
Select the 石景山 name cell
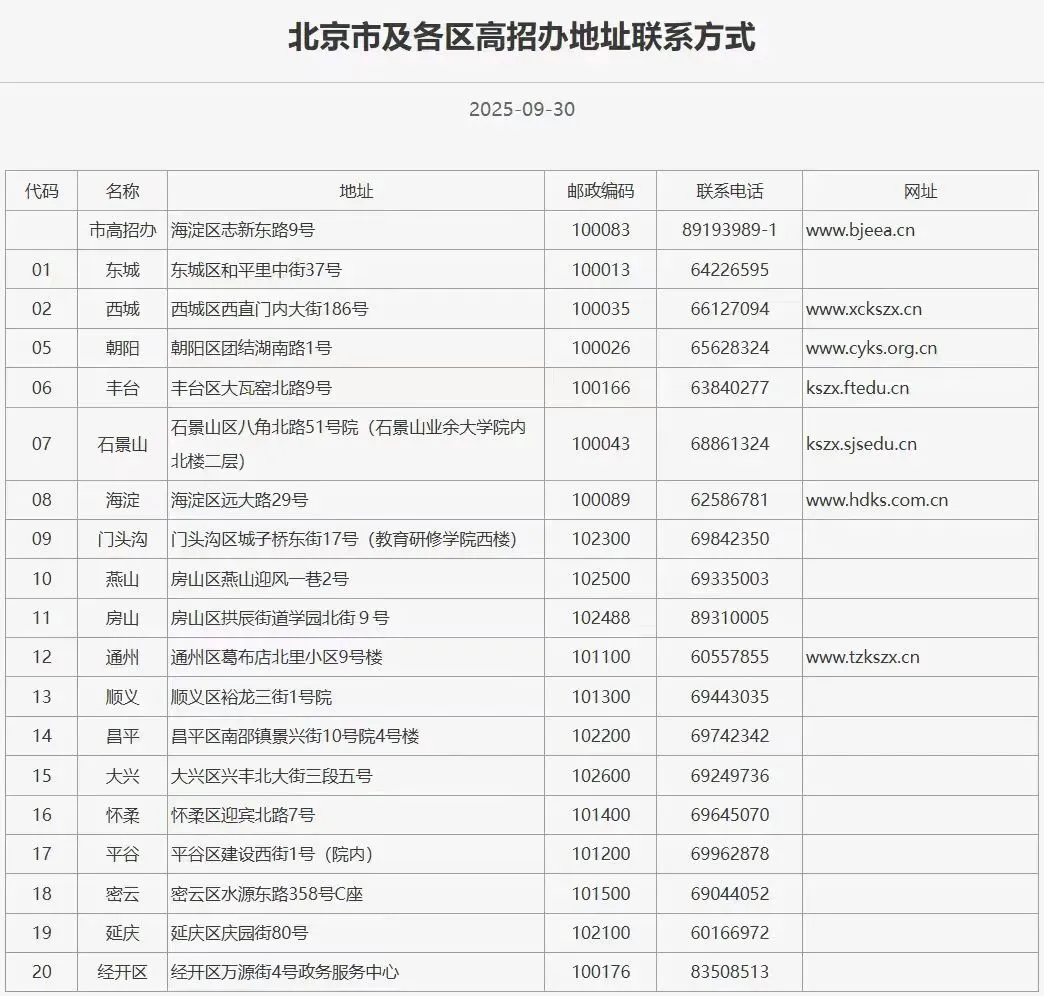123,444
